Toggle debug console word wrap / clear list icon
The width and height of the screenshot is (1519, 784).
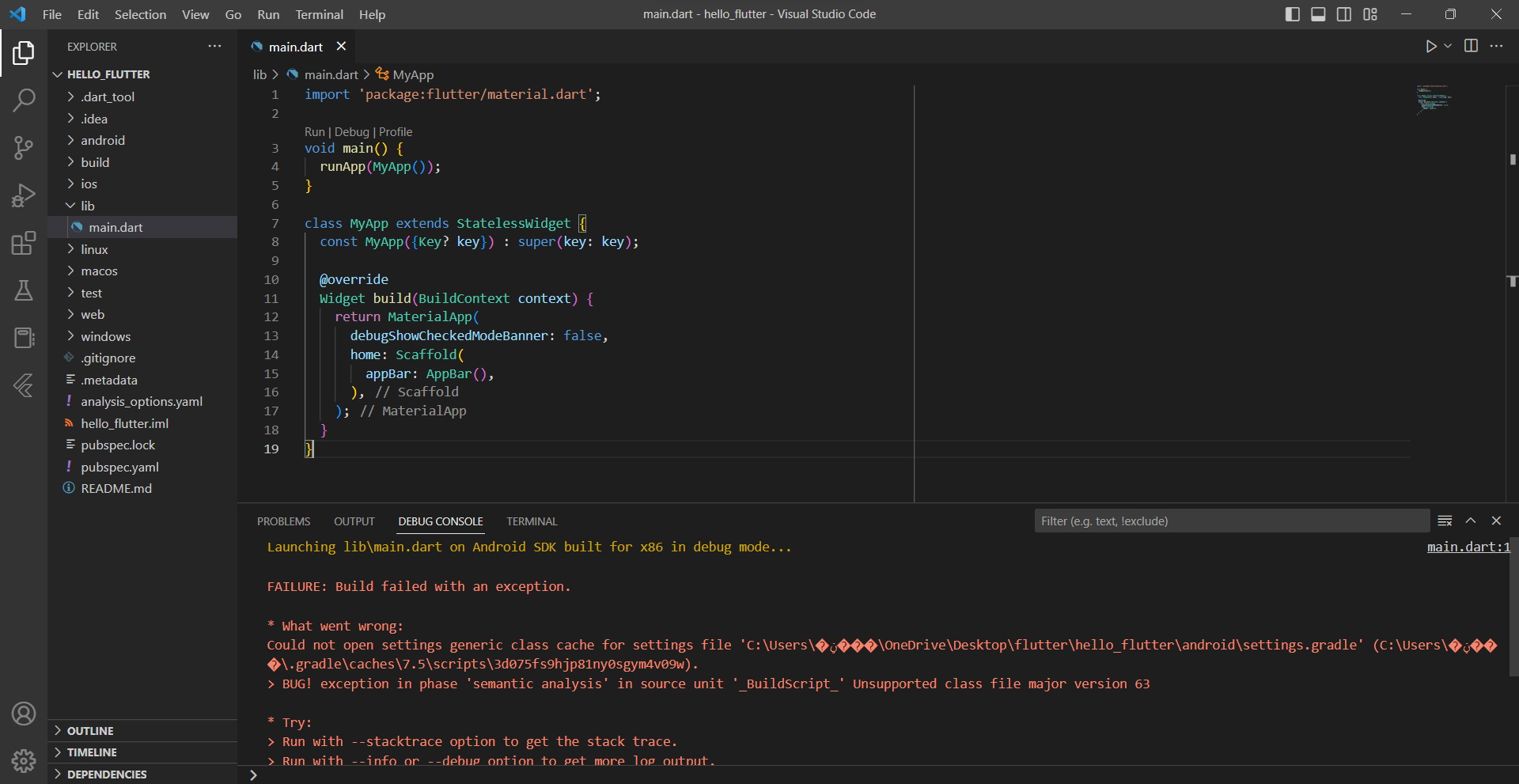(1445, 521)
